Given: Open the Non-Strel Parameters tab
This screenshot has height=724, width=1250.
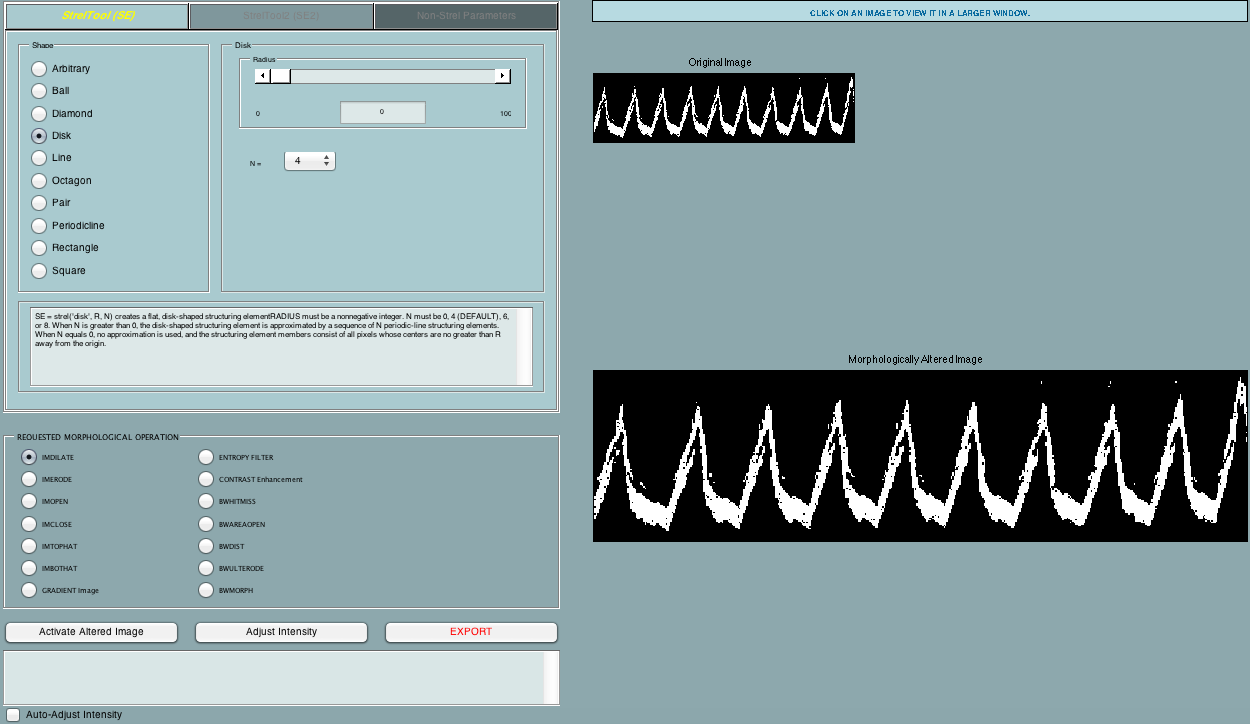Looking at the screenshot, I should (466, 16).
